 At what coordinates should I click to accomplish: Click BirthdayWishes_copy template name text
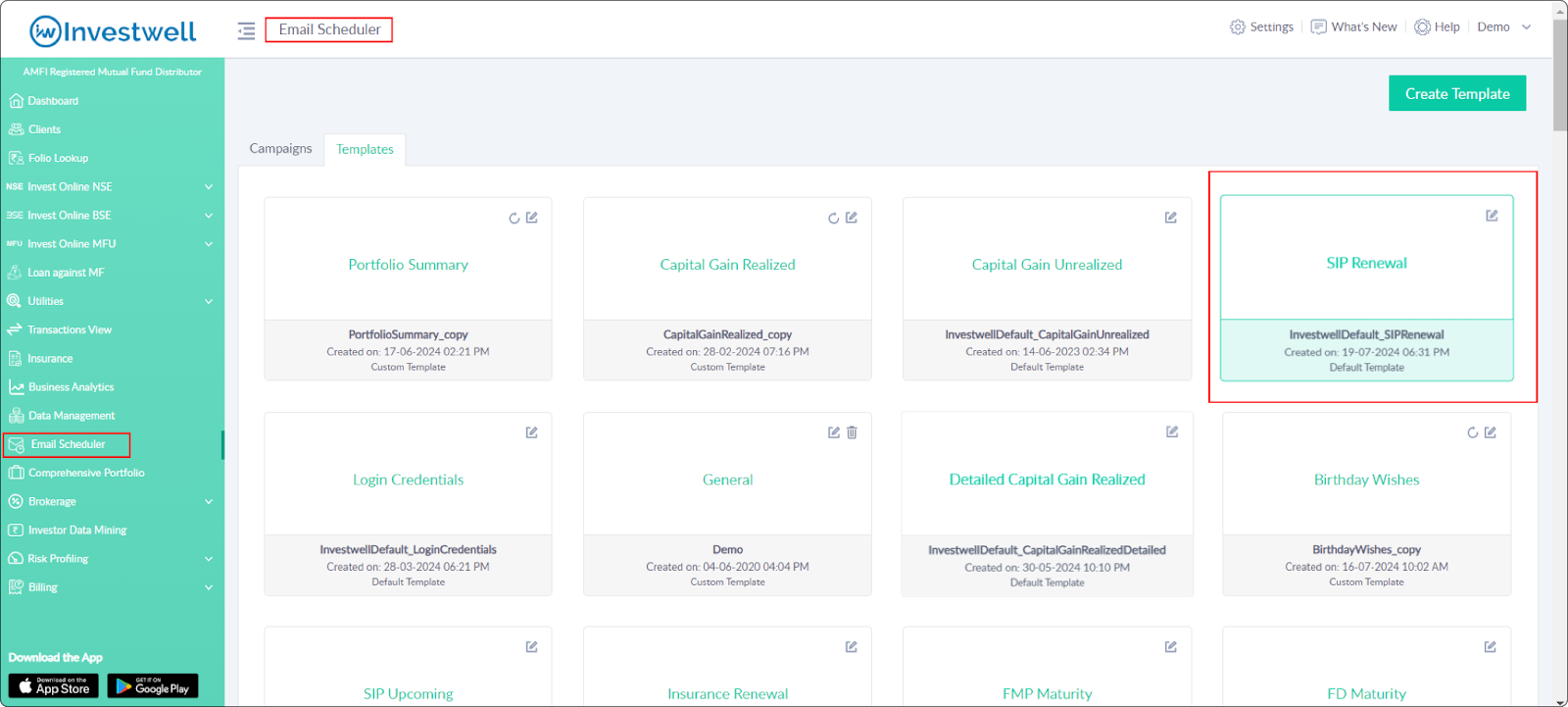pos(1366,550)
